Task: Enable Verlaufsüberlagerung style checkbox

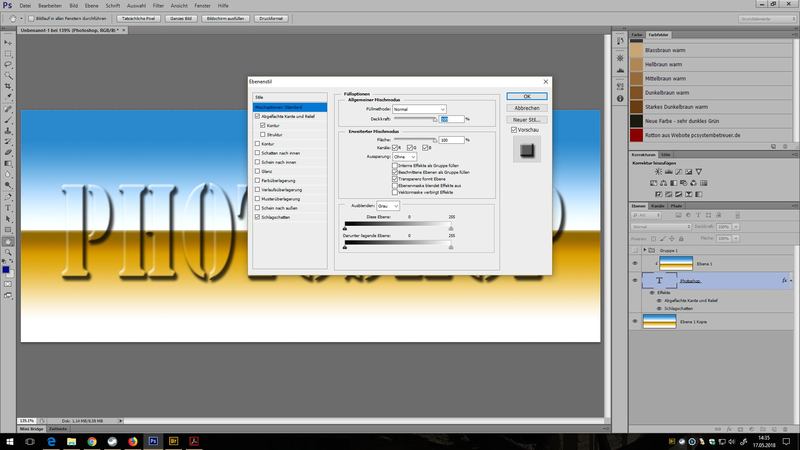Action: click(258, 190)
